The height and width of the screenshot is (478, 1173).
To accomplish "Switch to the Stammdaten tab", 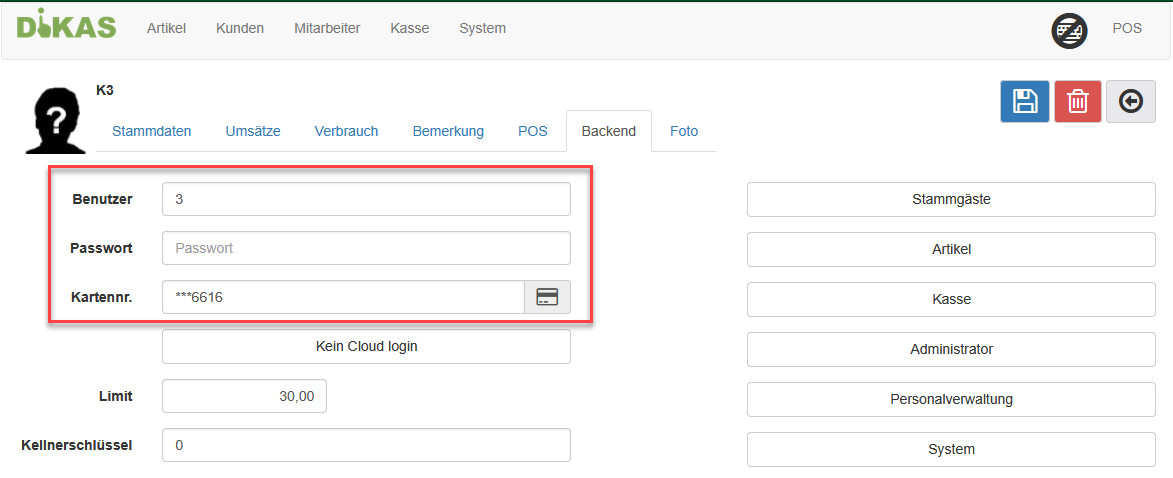I will 152,131.
